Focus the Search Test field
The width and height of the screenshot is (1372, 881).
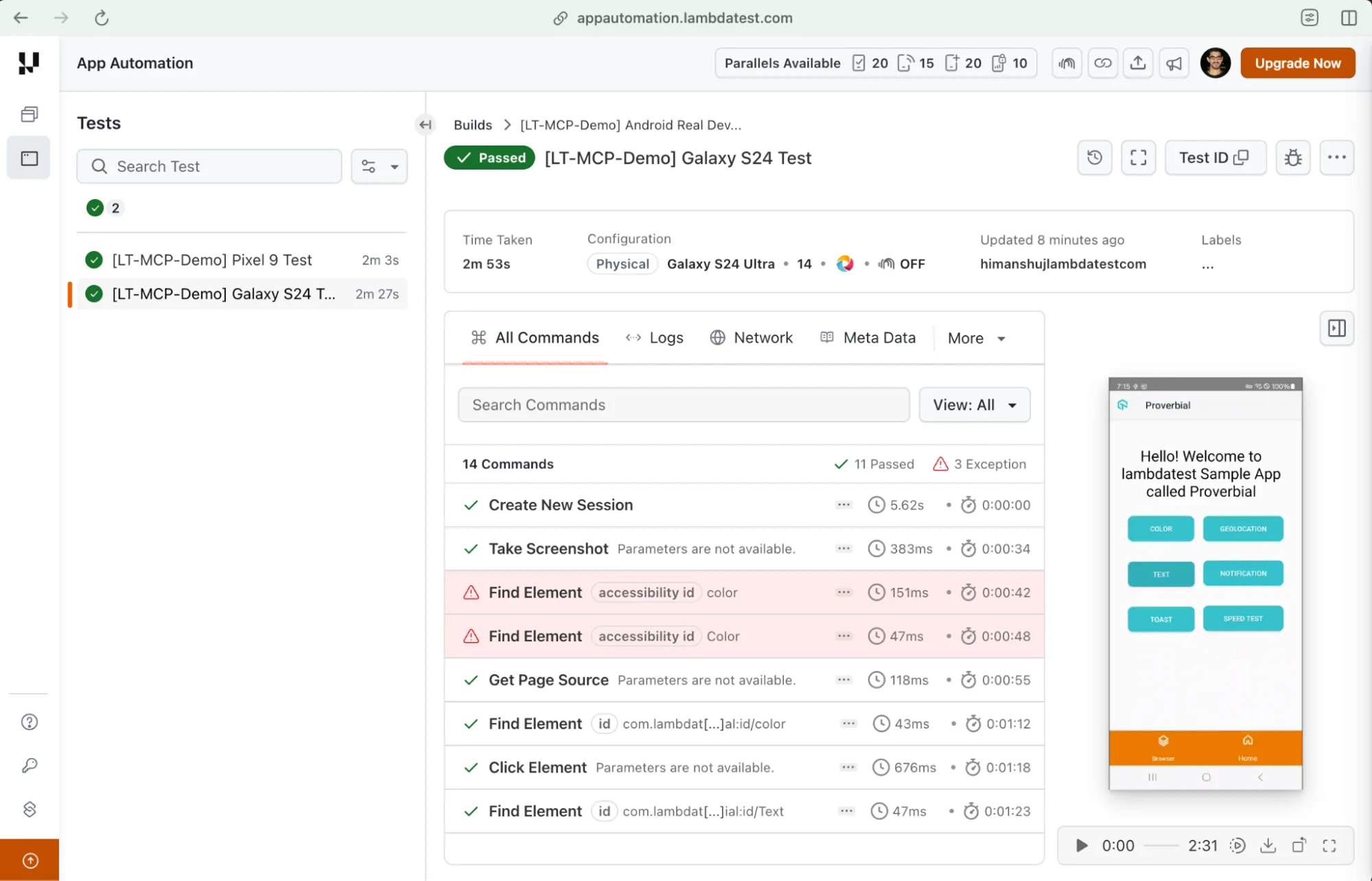point(209,166)
